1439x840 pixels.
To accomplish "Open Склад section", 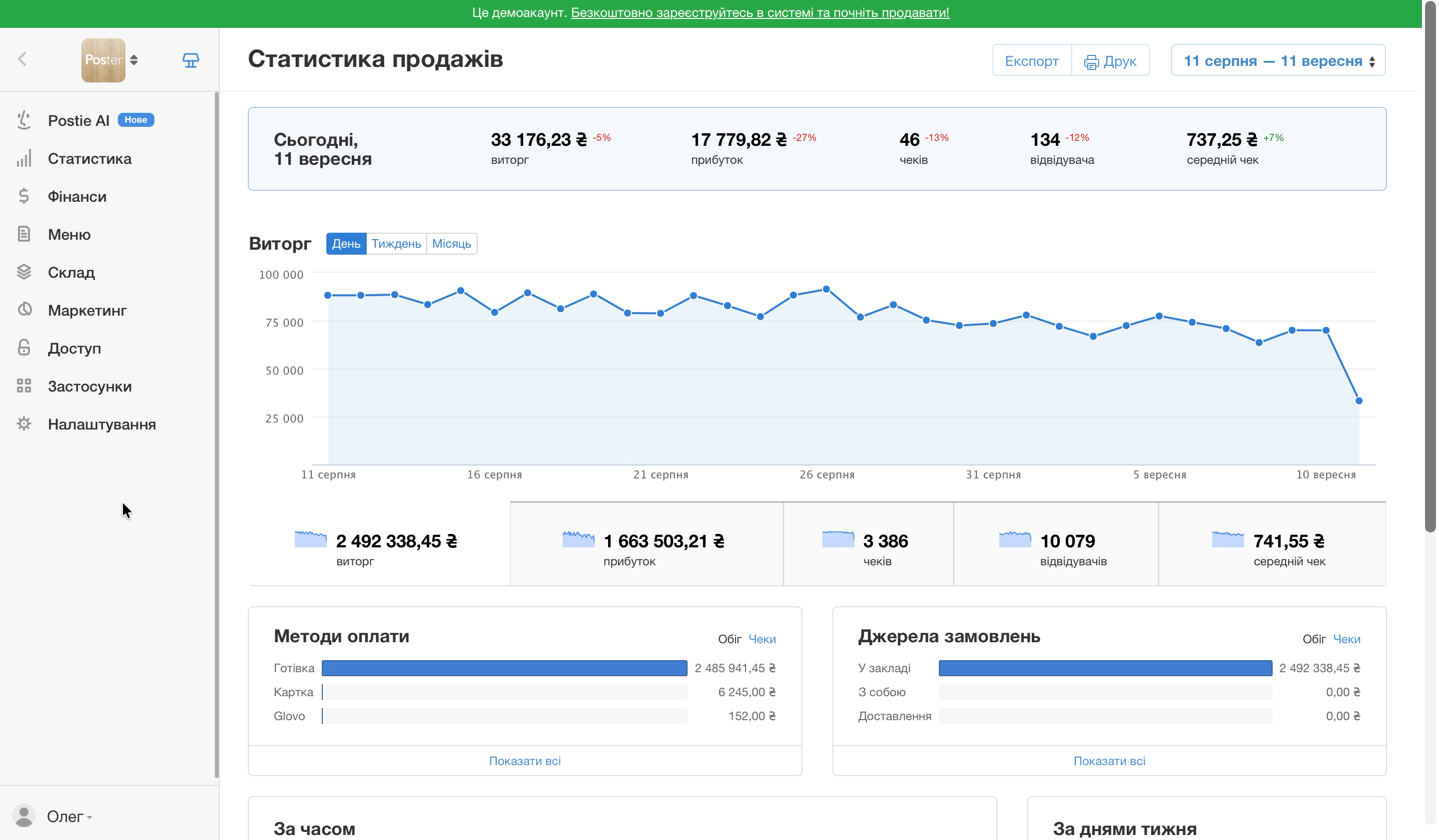I will coord(71,272).
